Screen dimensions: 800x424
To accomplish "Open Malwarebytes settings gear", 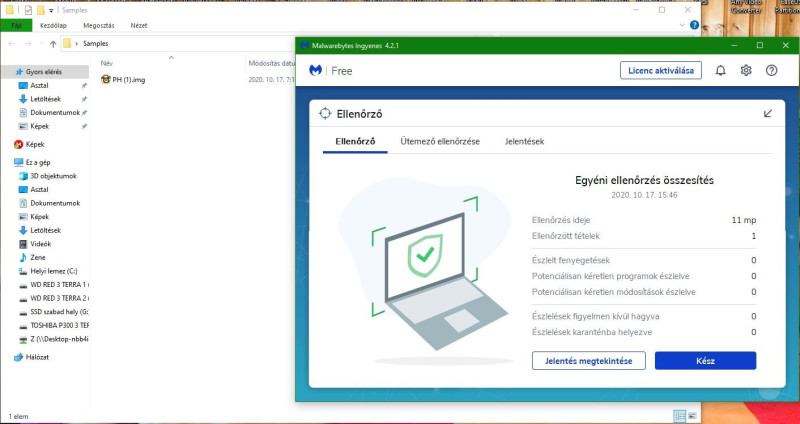I will click(x=746, y=70).
